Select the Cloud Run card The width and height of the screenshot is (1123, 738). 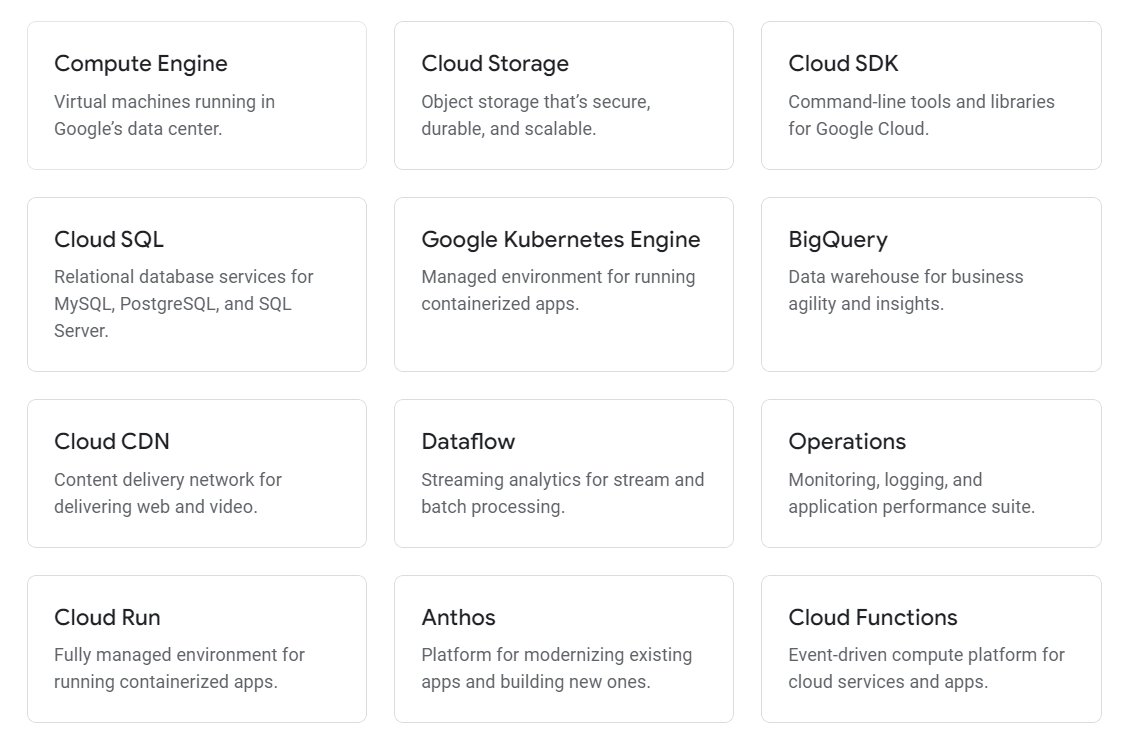pos(197,648)
